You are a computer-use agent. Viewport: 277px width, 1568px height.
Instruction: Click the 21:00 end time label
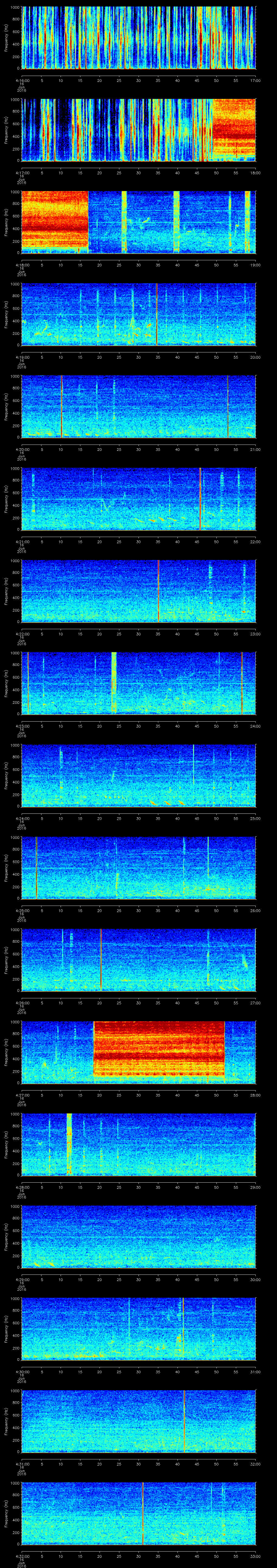[255, 449]
